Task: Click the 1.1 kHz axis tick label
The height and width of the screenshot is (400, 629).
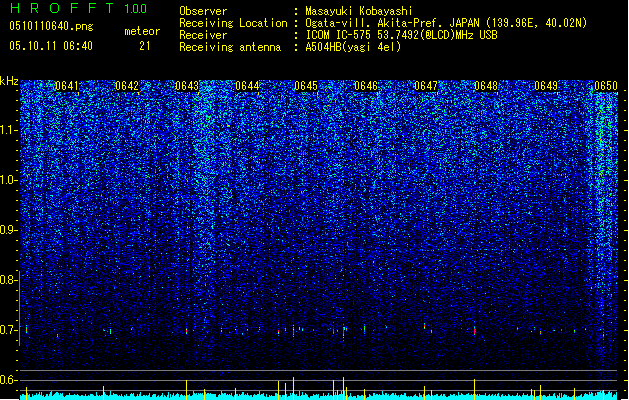Action: (x=9, y=130)
